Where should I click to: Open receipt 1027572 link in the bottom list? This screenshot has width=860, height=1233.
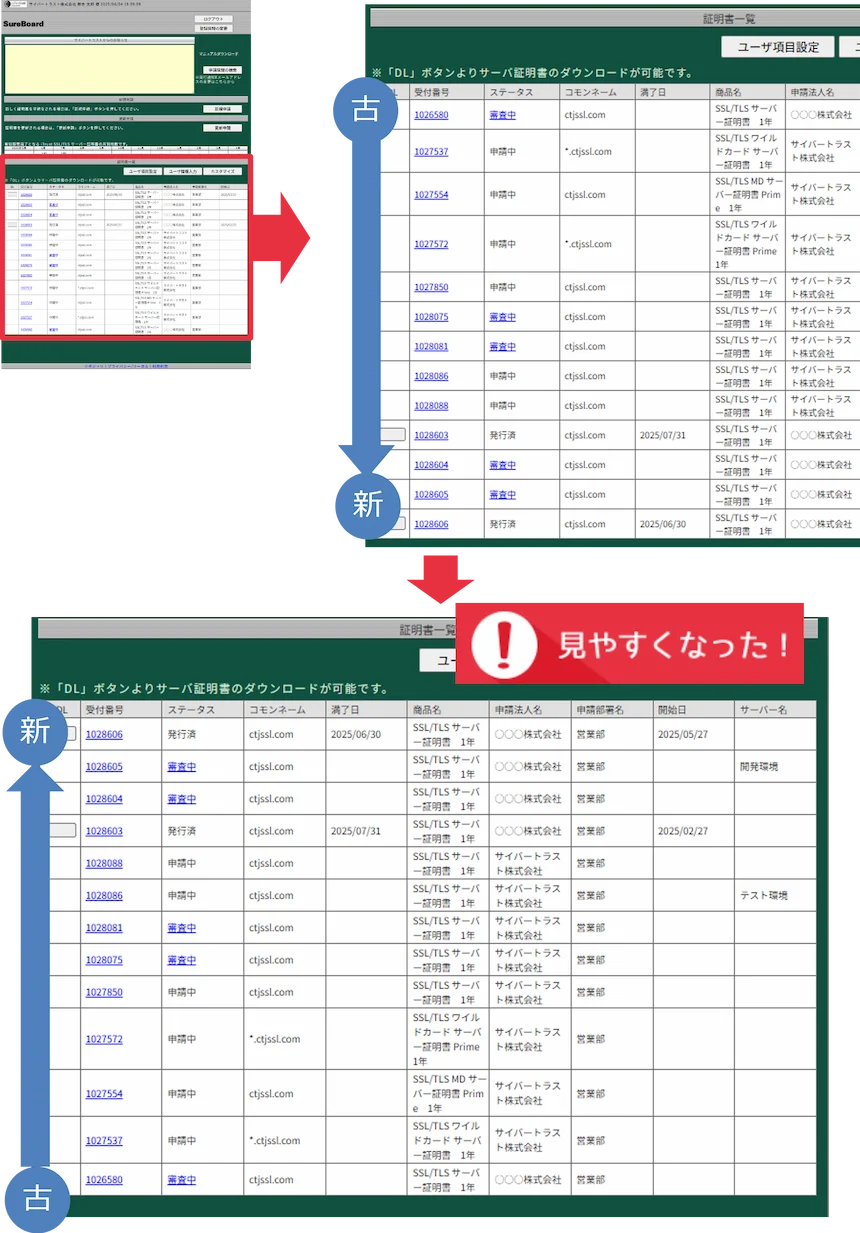(x=104, y=1039)
